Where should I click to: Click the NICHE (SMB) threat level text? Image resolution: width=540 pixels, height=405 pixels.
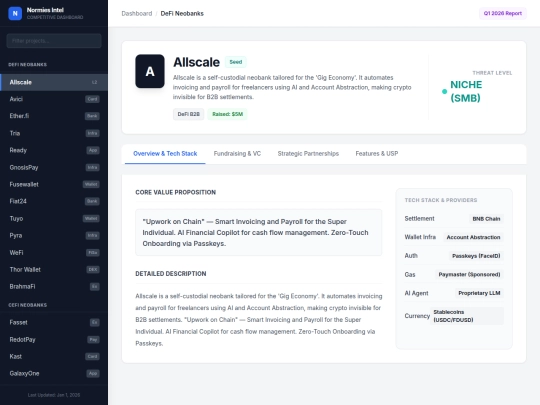tap(466, 91)
